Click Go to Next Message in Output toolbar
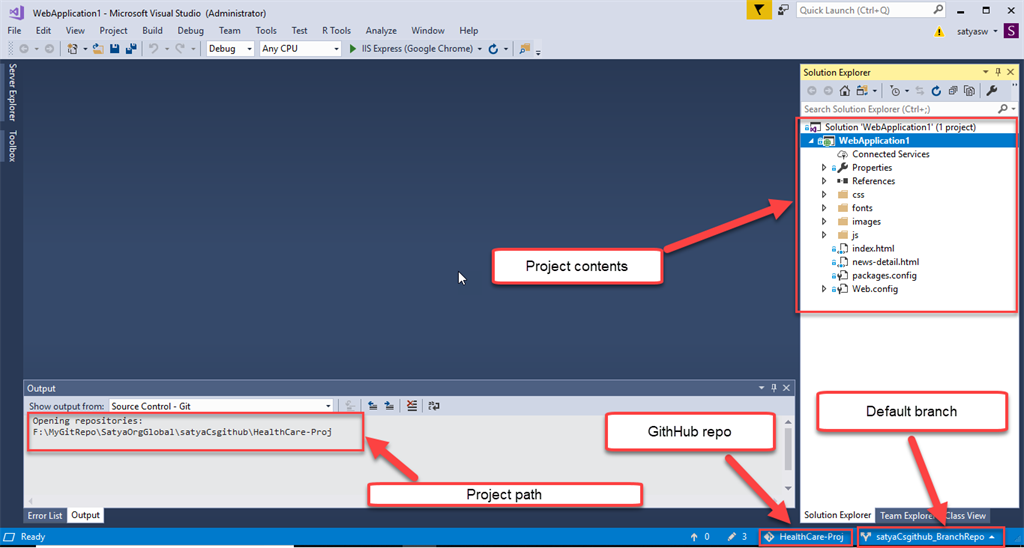 coord(389,406)
